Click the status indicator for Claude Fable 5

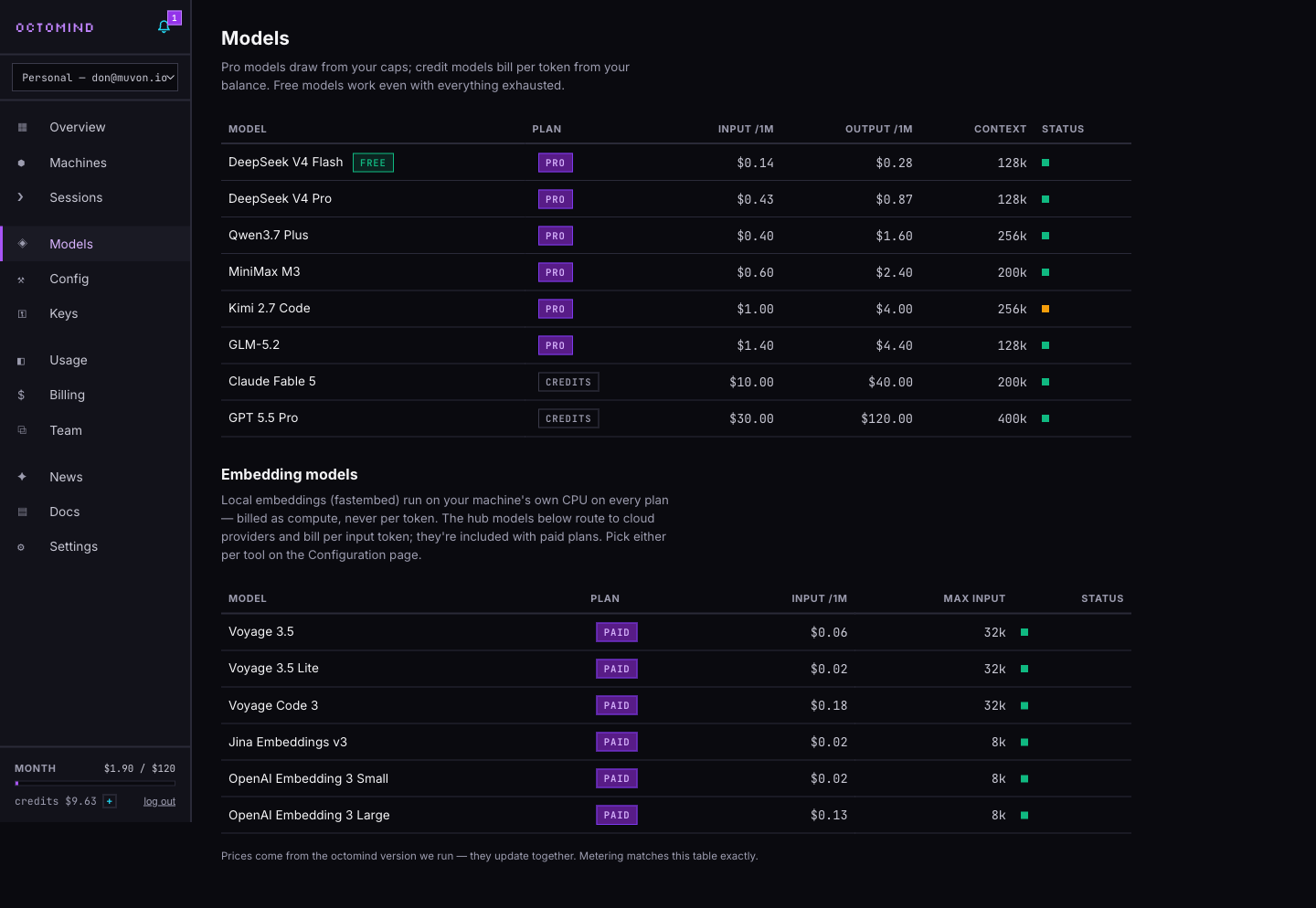pyautogui.click(x=1045, y=382)
